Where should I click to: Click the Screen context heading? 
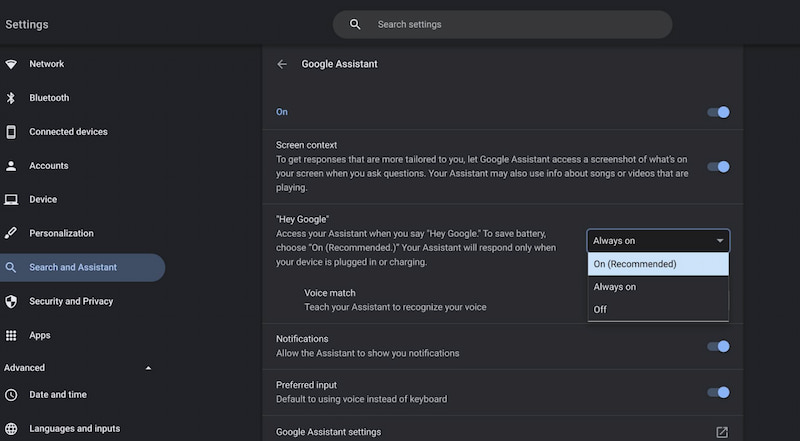(307, 145)
